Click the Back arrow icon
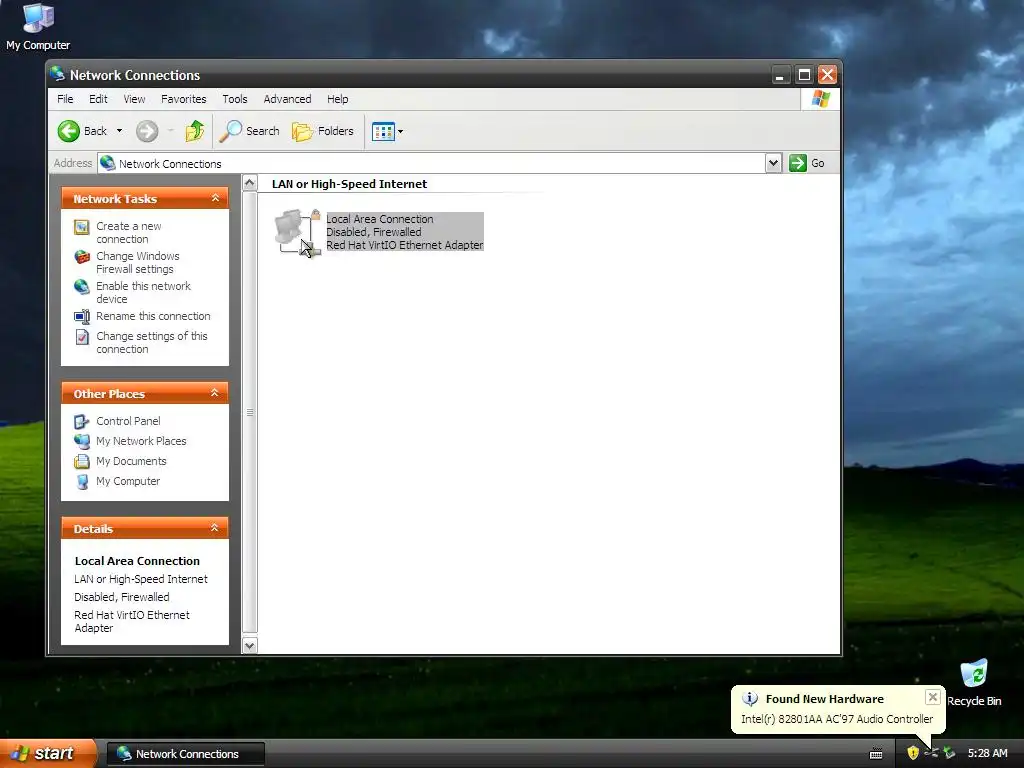This screenshot has height=768, width=1024. 69,131
